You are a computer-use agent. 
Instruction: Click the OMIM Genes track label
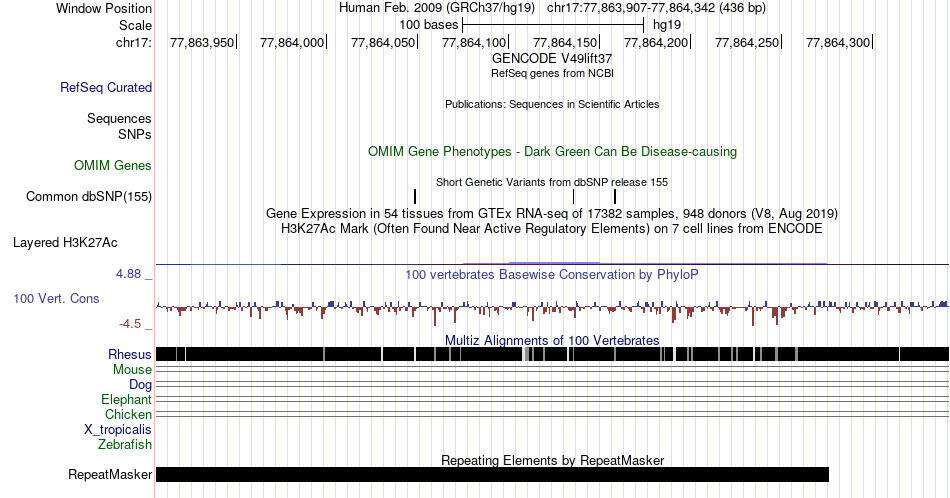pos(113,165)
